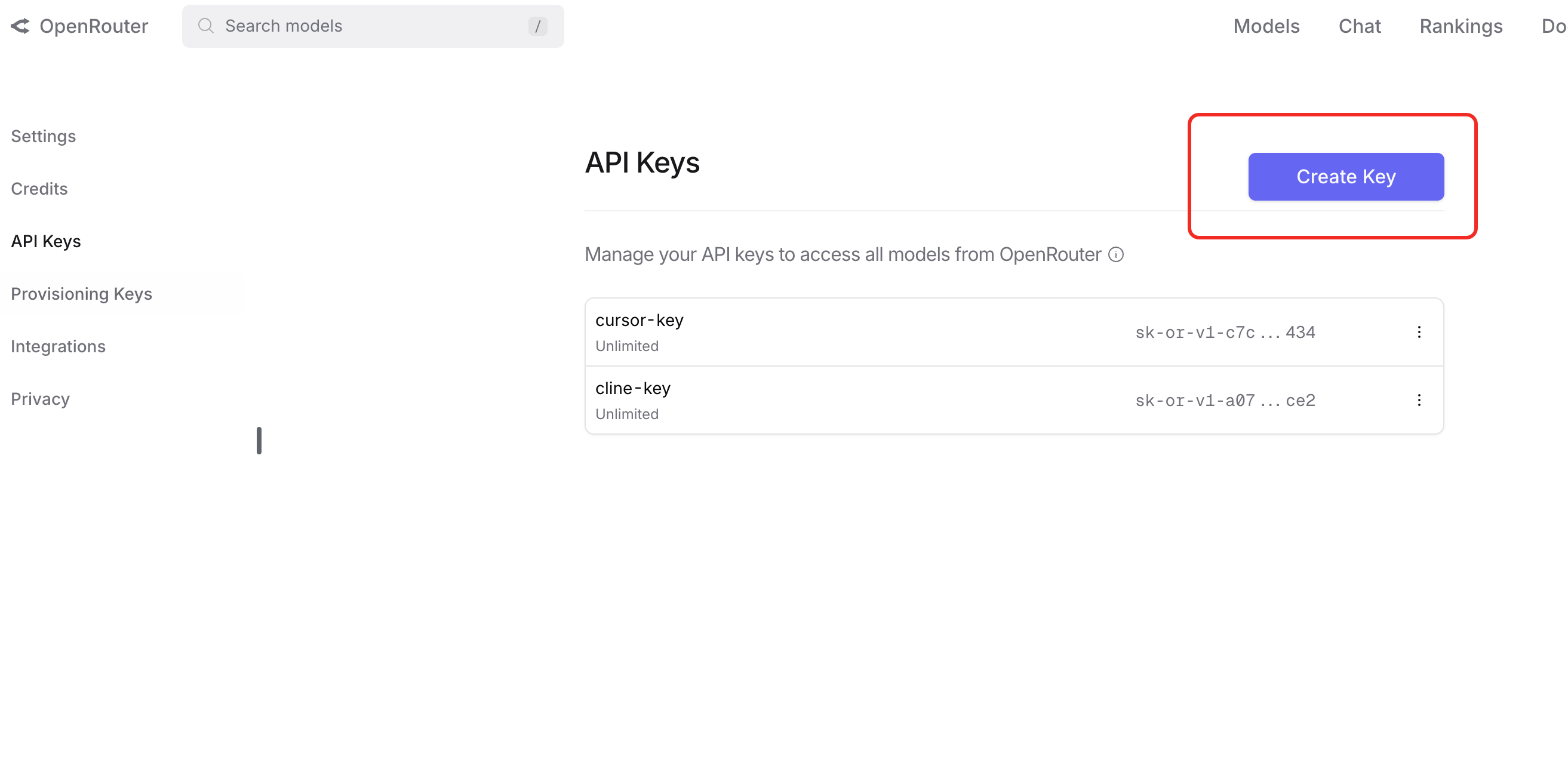1568x775 pixels.
Task: Click the OpenRouter brand name link
Action: [x=94, y=26]
